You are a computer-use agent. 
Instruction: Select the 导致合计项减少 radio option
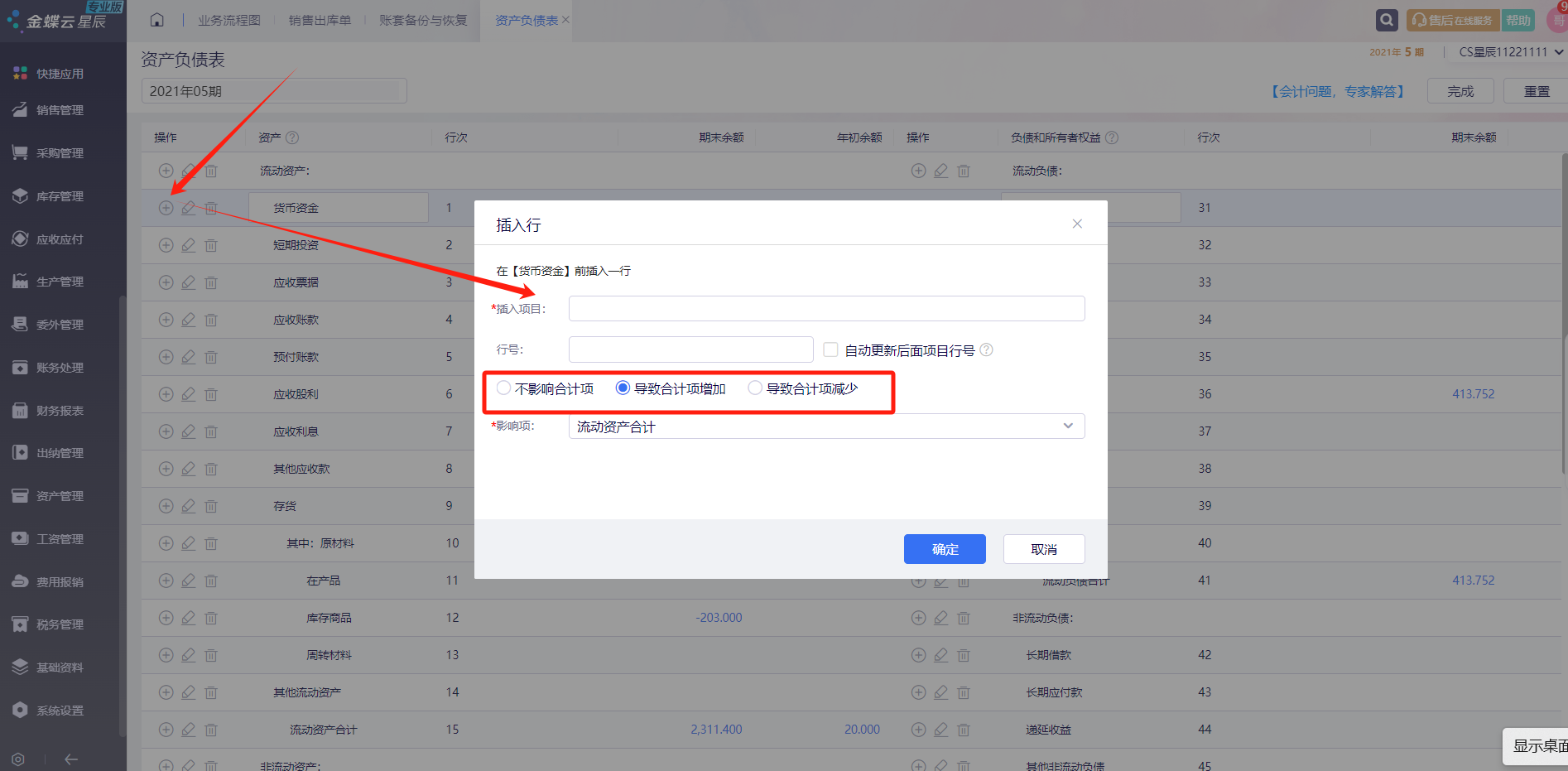point(755,388)
